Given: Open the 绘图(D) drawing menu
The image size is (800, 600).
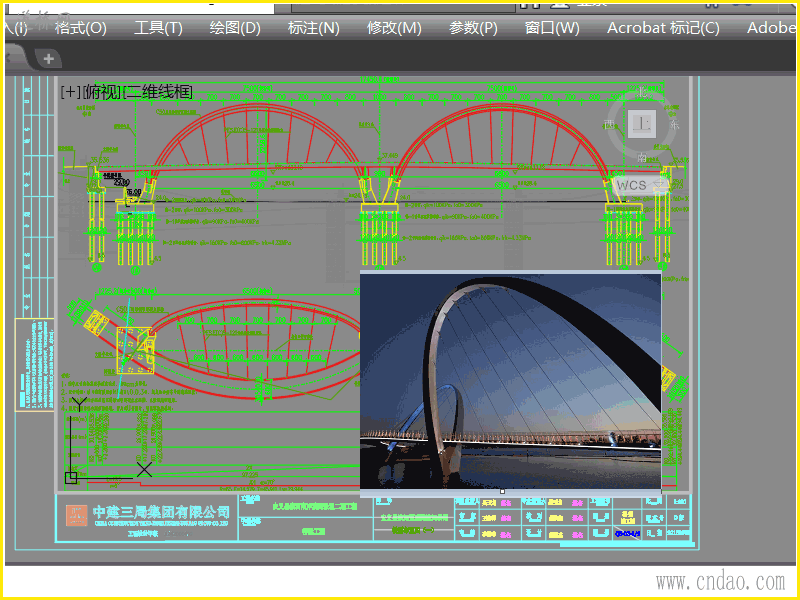Looking at the screenshot, I should 235,27.
